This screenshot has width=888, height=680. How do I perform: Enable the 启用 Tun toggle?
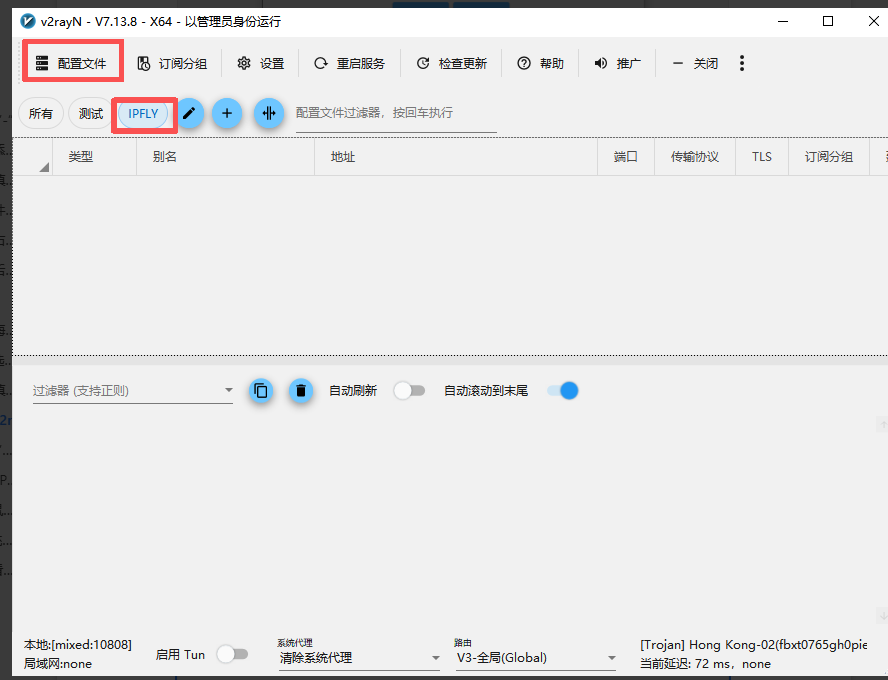(x=233, y=655)
